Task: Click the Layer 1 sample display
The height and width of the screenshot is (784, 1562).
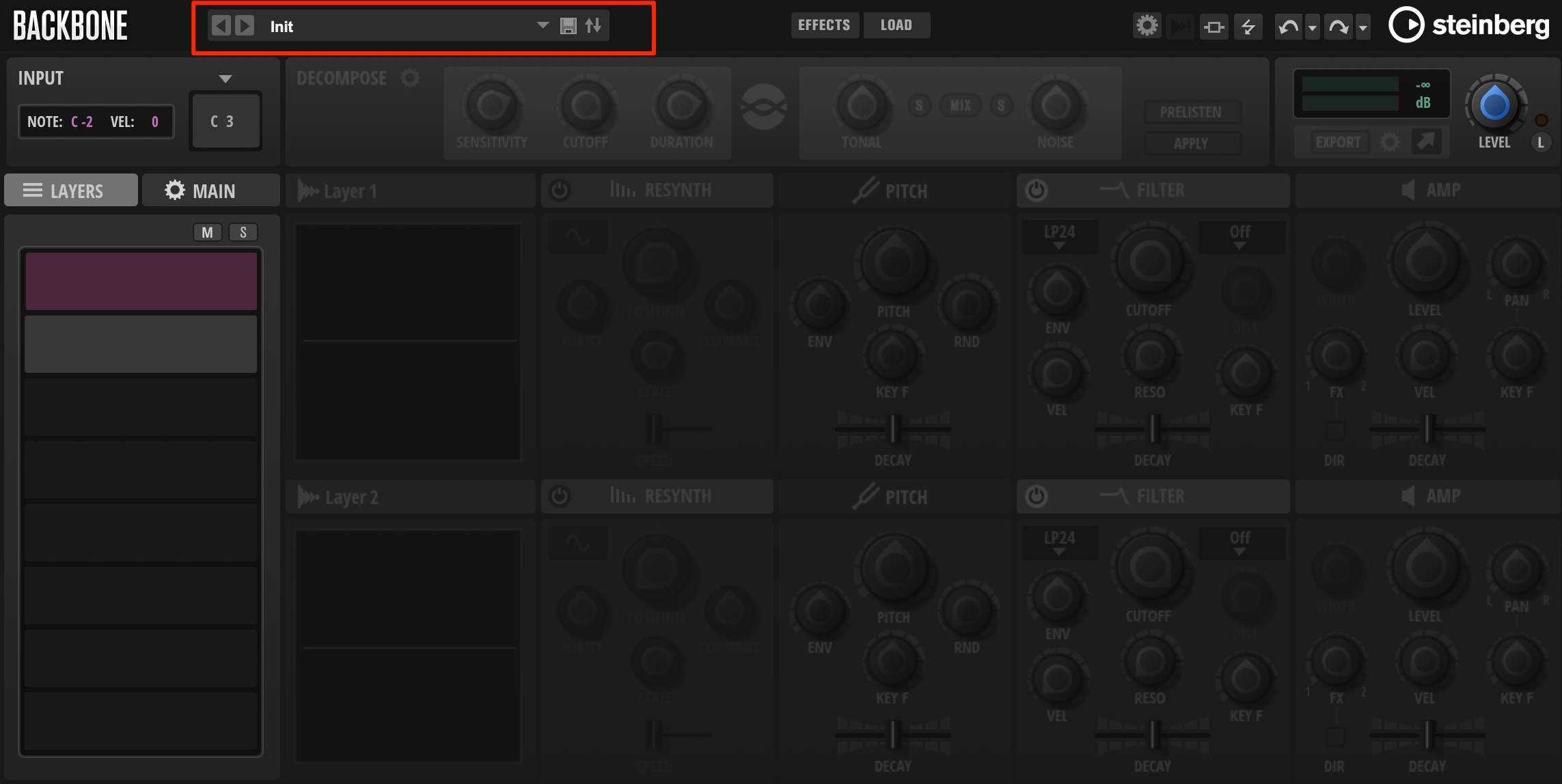Action: (408, 342)
